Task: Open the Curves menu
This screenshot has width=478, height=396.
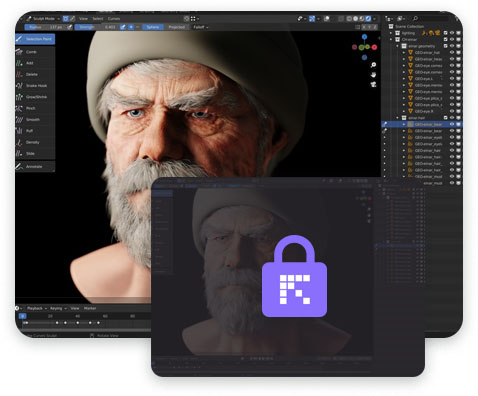Action: 114,19
